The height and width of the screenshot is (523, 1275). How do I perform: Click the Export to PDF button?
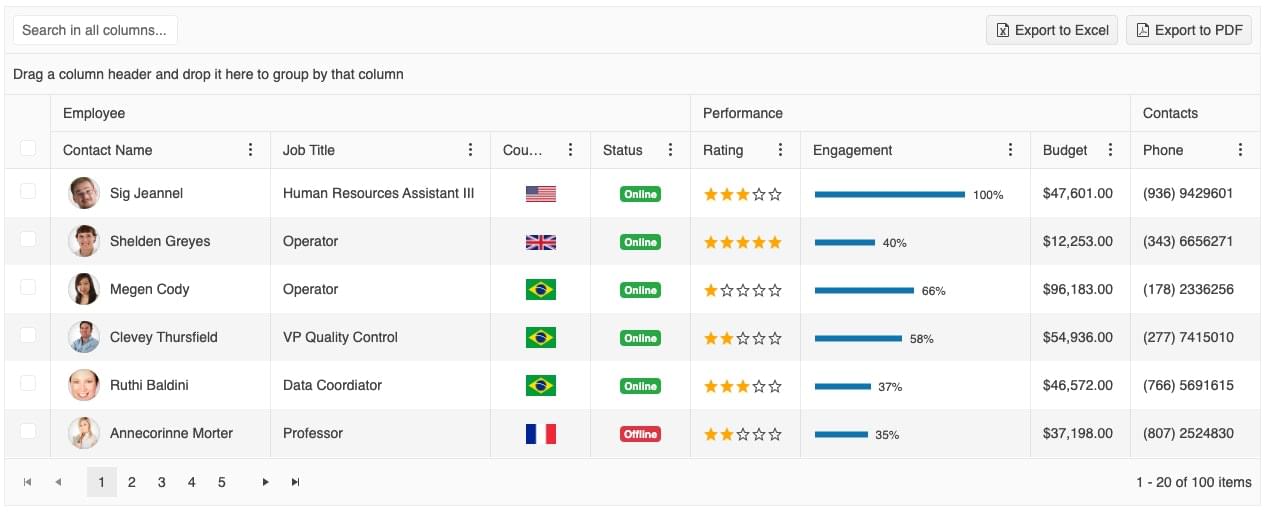(x=1188, y=30)
